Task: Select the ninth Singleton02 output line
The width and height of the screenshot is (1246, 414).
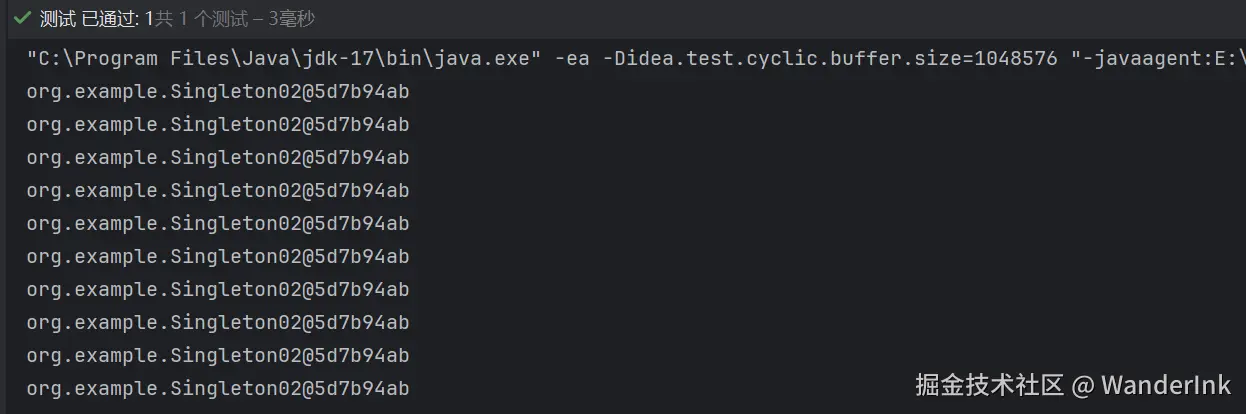Action: 218,356
